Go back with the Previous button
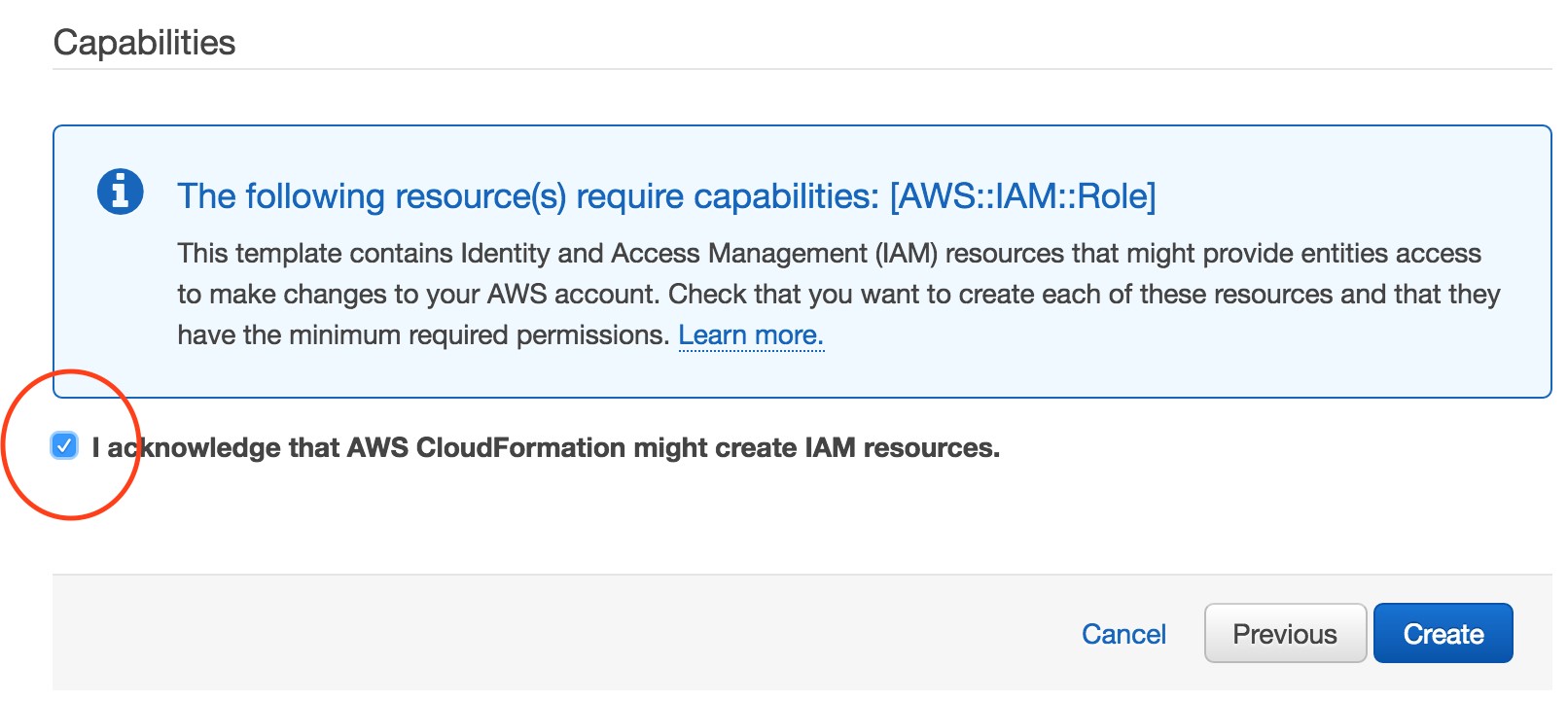This screenshot has width=1568, height=702. [x=1284, y=634]
